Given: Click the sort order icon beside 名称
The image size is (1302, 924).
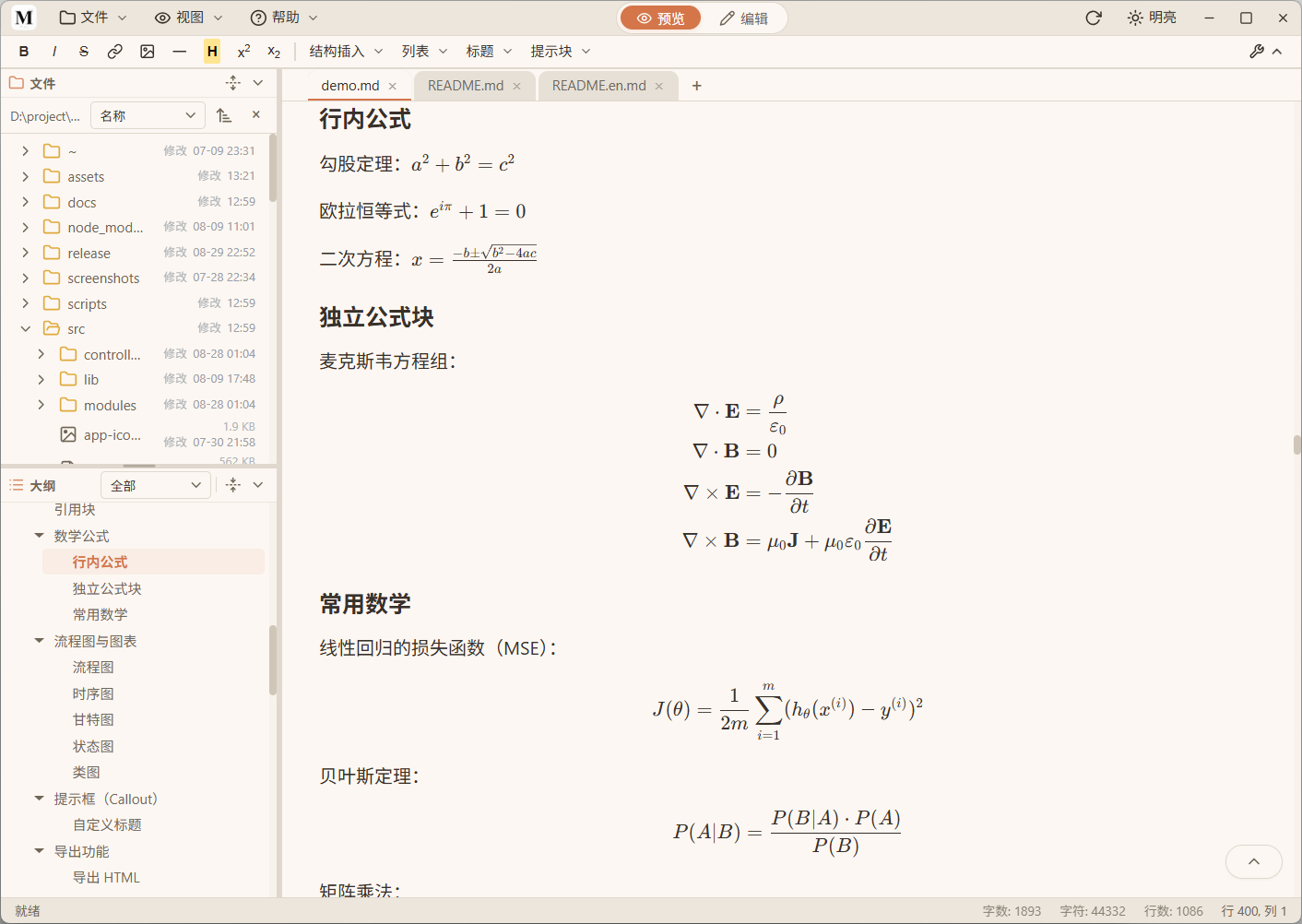Looking at the screenshot, I should (224, 115).
